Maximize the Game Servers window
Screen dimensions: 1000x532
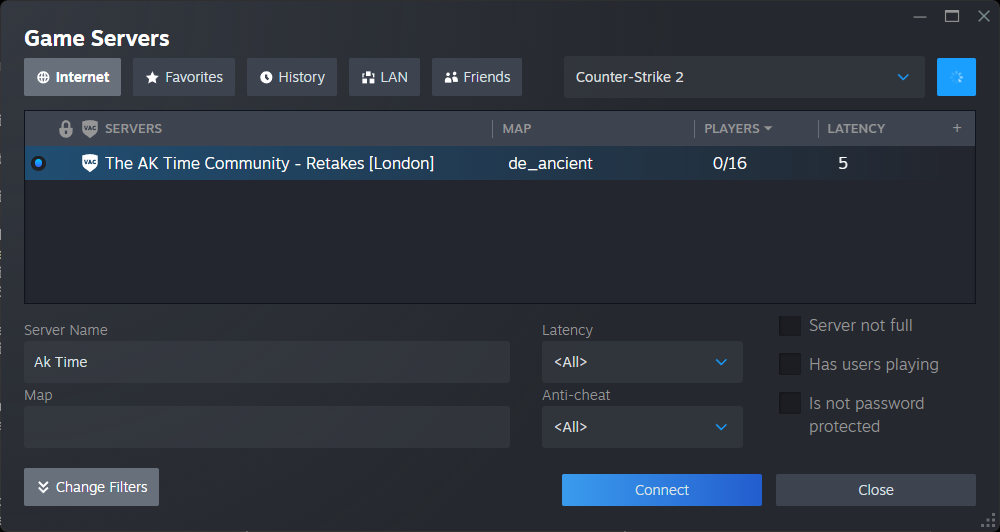click(x=952, y=16)
